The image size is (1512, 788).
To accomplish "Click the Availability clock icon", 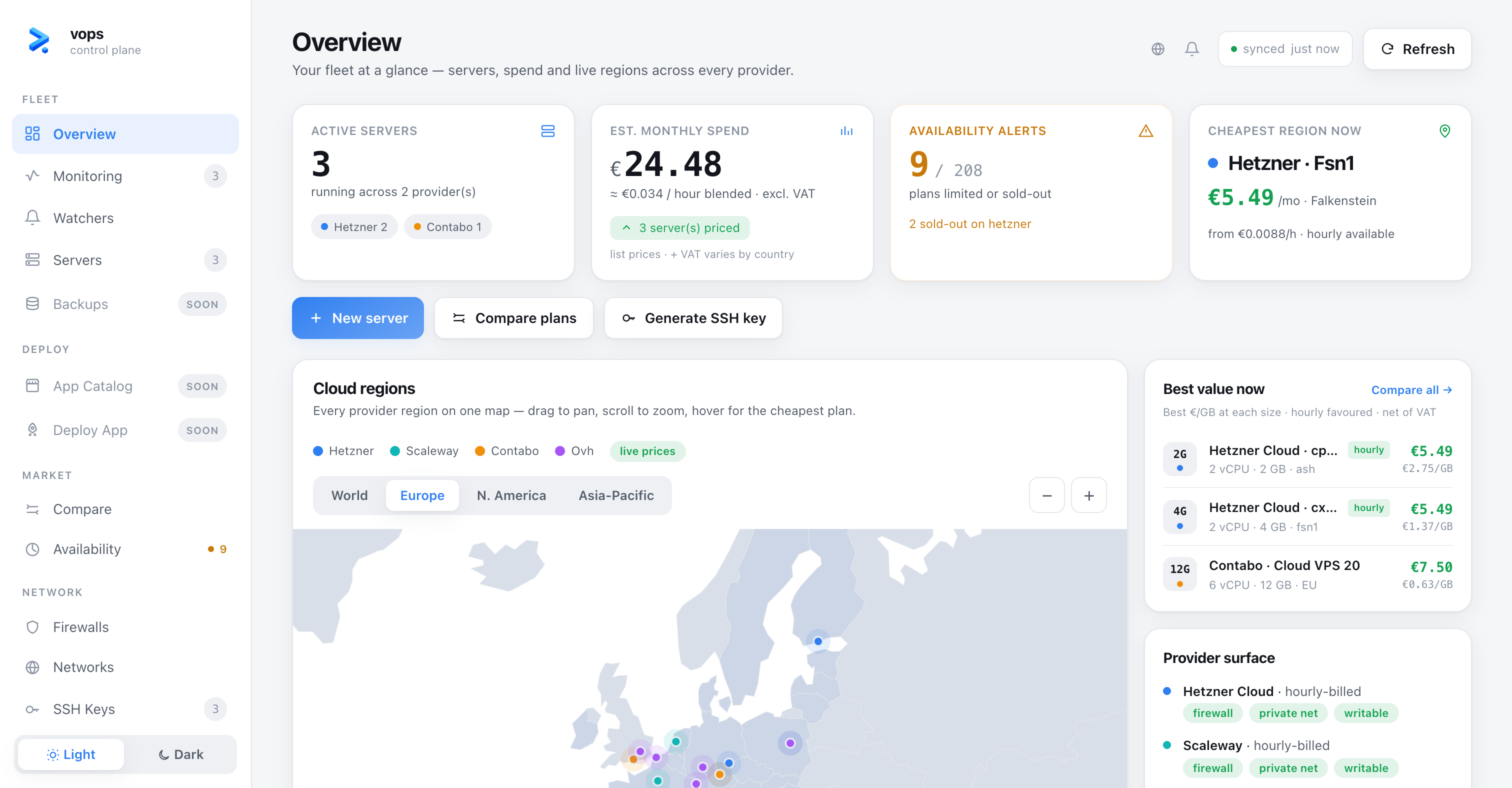I will pyautogui.click(x=32, y=549).
